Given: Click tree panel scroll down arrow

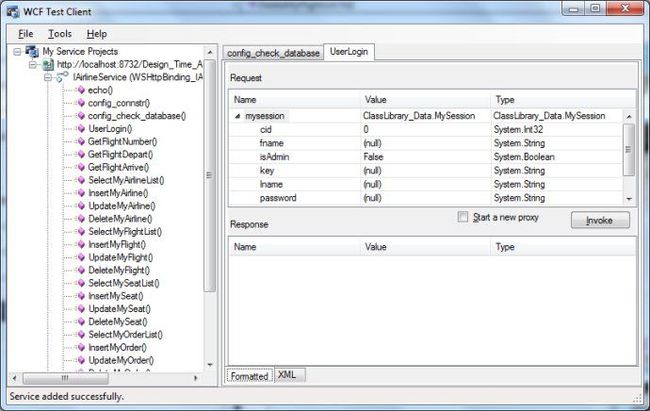Looking at the screenshot, I should (x=210, y=365).
